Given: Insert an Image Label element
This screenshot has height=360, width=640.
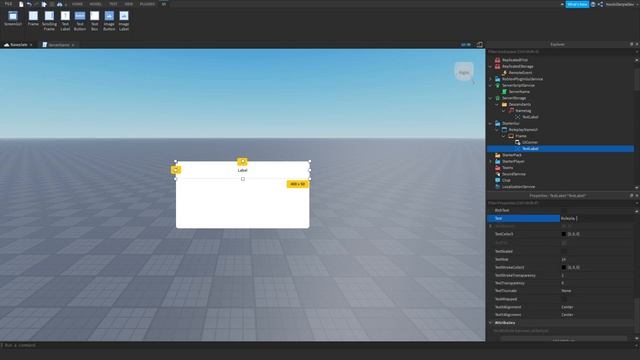Looking at the screenshot, I should [124, 20].
